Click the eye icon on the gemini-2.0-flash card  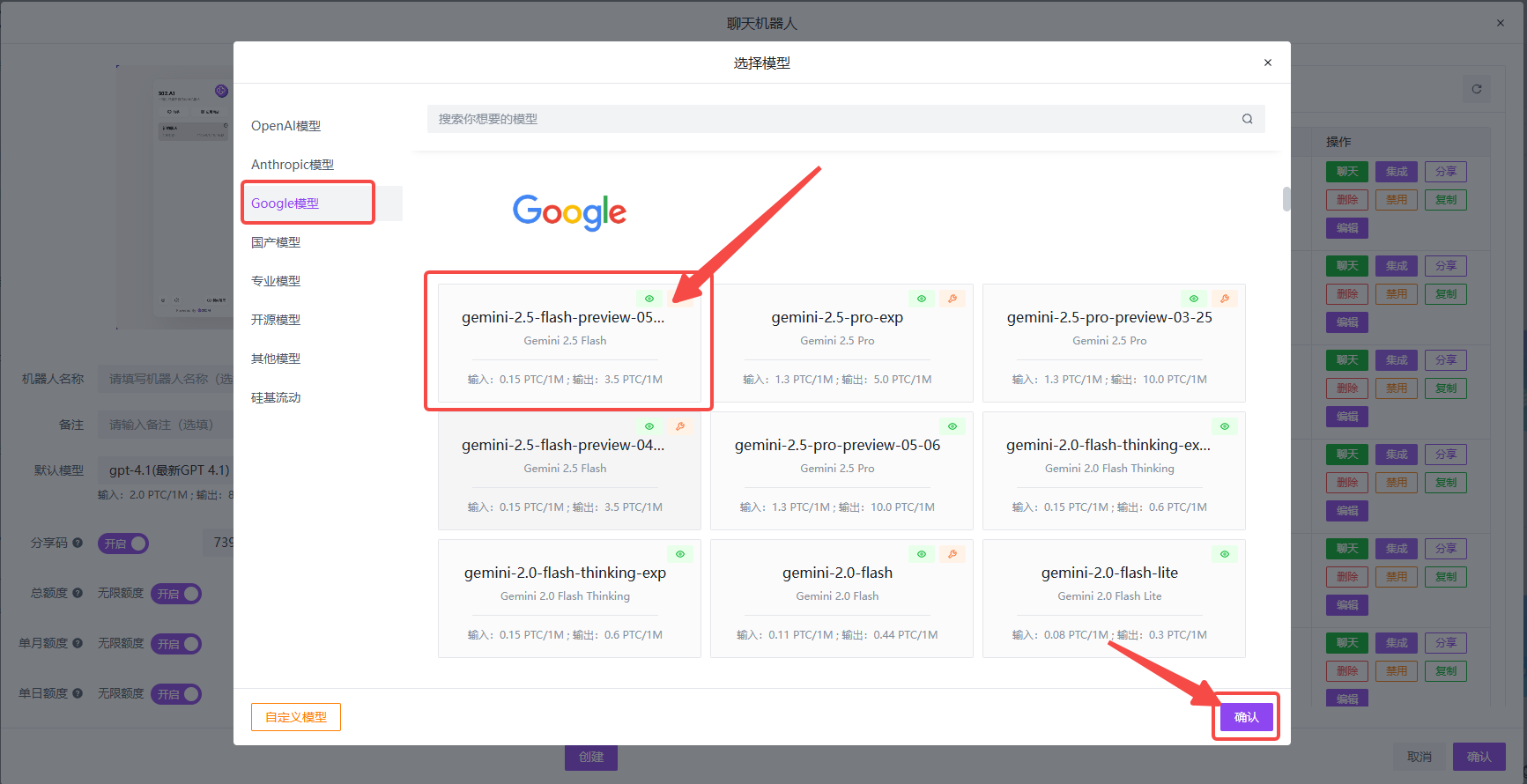click(x=922, y=554)
